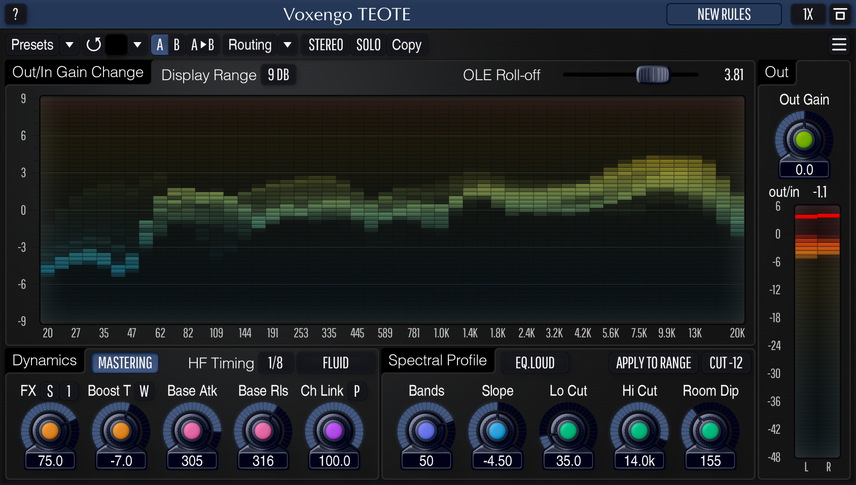
Task: Toggle the MASTERING mode button
Action: [125, 363]
